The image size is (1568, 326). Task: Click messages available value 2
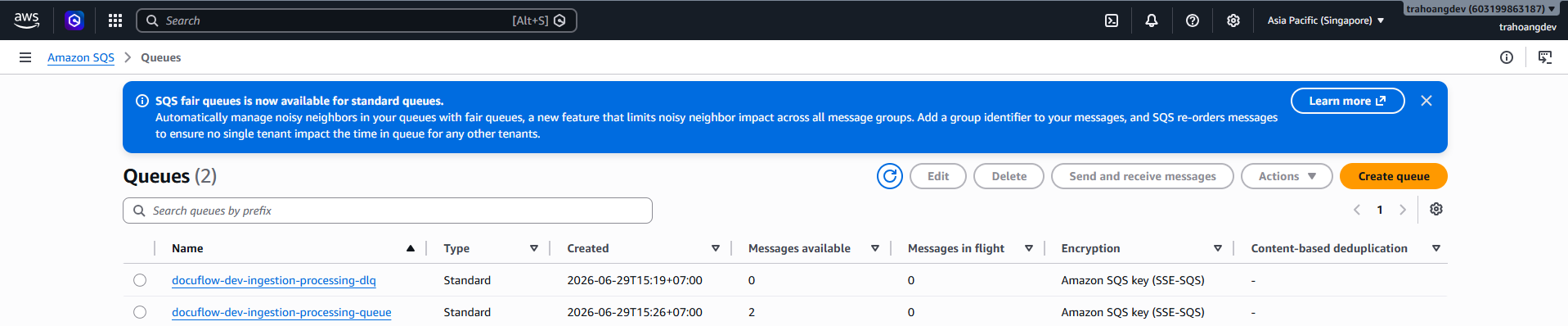click(x=752, y=312)
